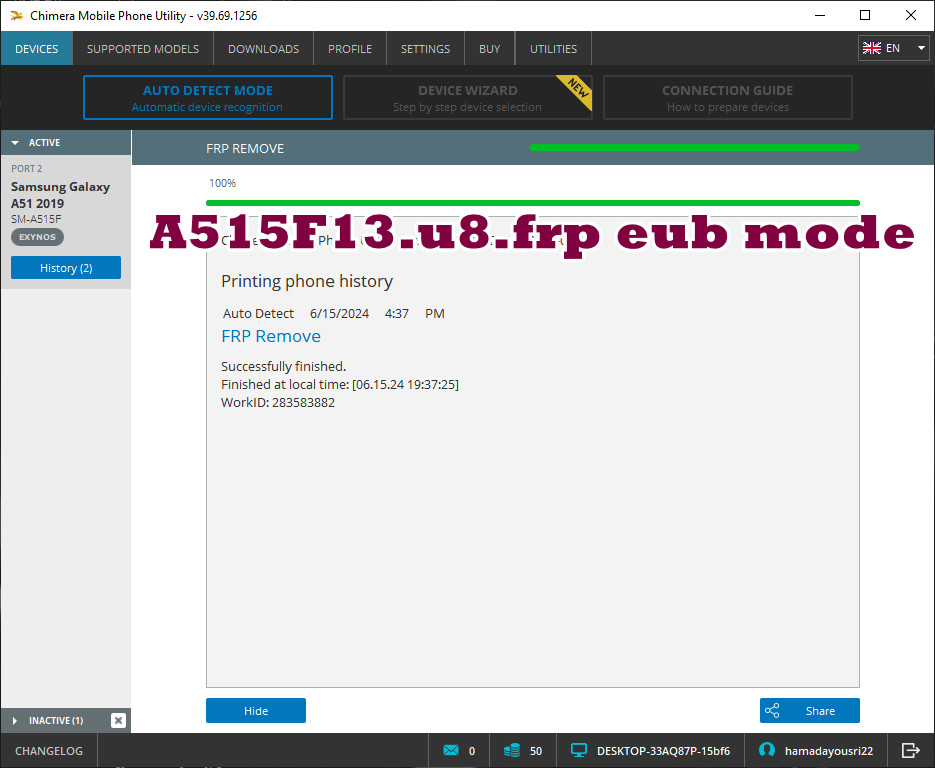
Task: Maximize the Chimera window
Action: [x=865, y=16]
